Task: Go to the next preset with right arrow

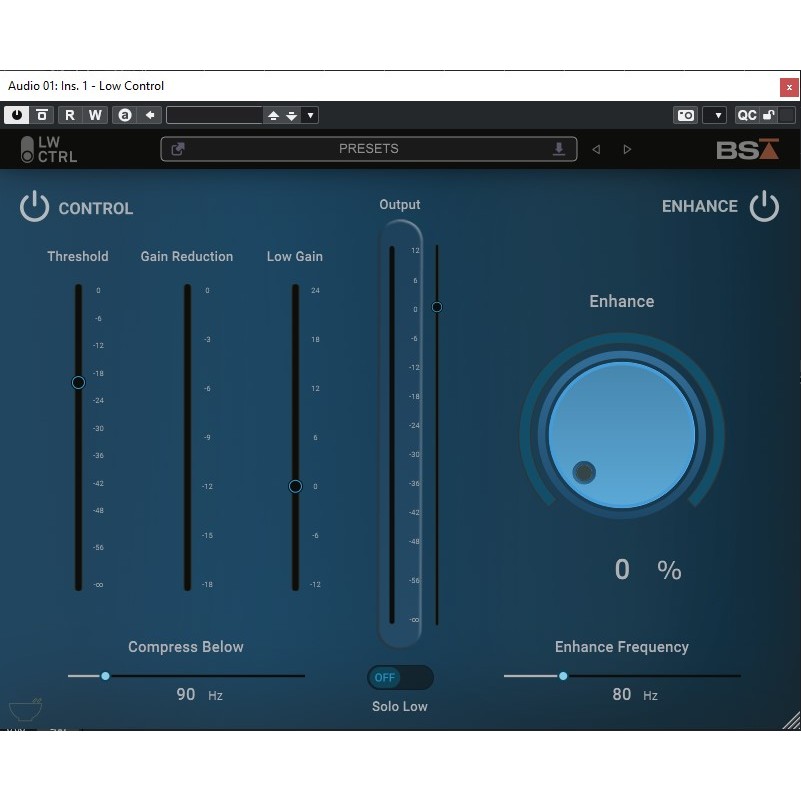Action: pyautogui.click(x=627, y=149)
